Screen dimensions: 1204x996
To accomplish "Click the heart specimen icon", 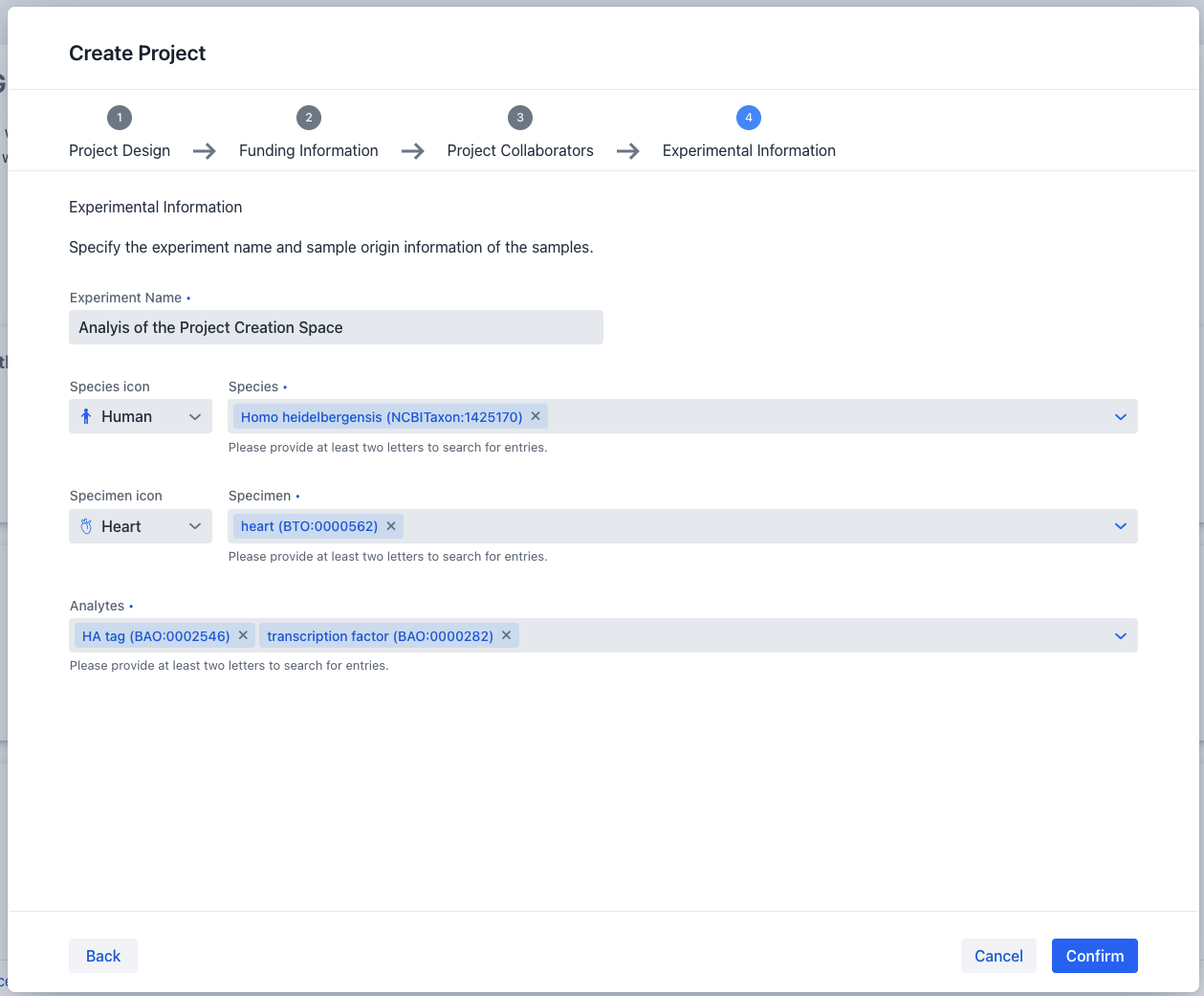I will click(86, 526).
